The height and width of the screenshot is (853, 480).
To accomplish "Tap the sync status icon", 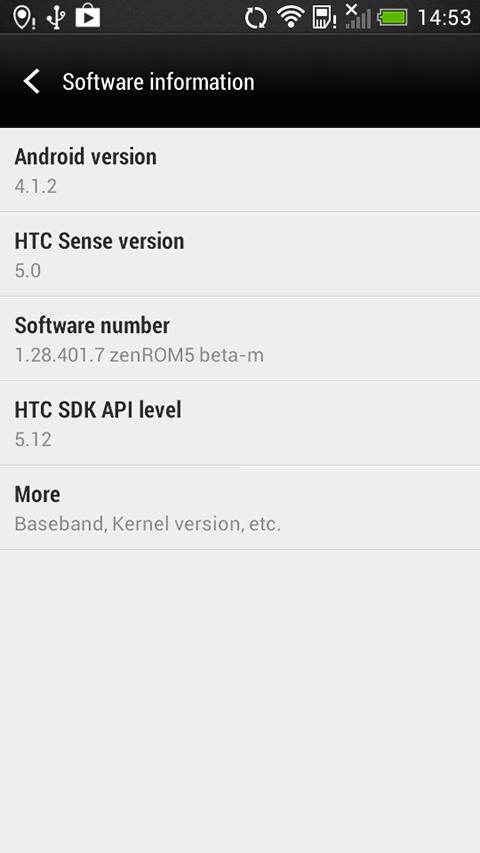I will click(x=255, y=17).
